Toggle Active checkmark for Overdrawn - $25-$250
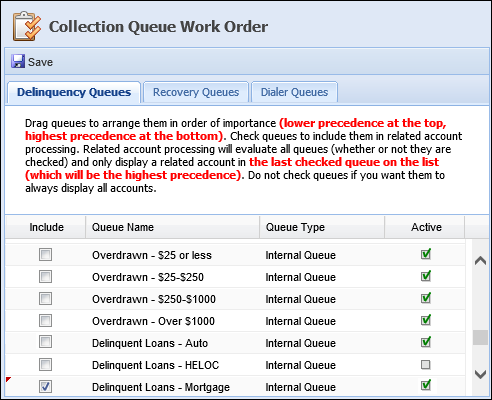 pos(426,276)
